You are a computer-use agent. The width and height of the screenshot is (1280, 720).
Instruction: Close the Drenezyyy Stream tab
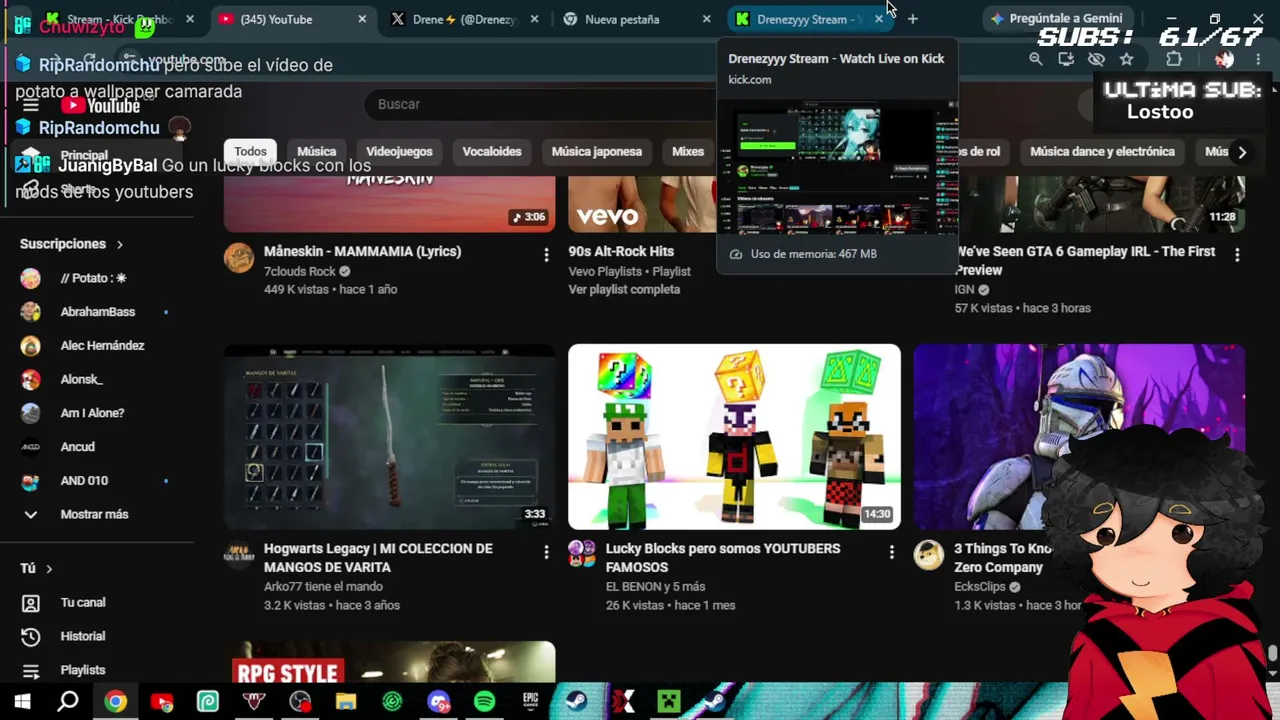coord(879,19)
